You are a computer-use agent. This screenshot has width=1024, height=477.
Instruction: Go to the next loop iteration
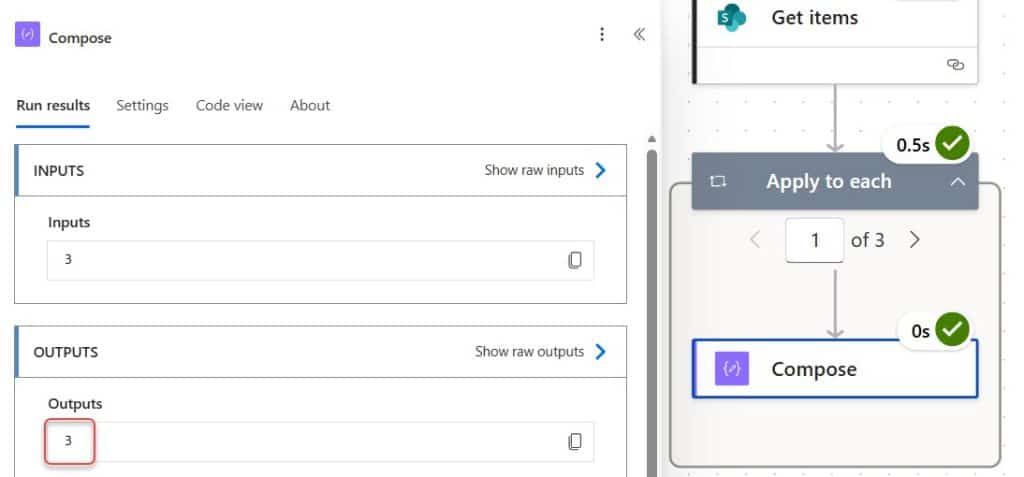(914, 240)
